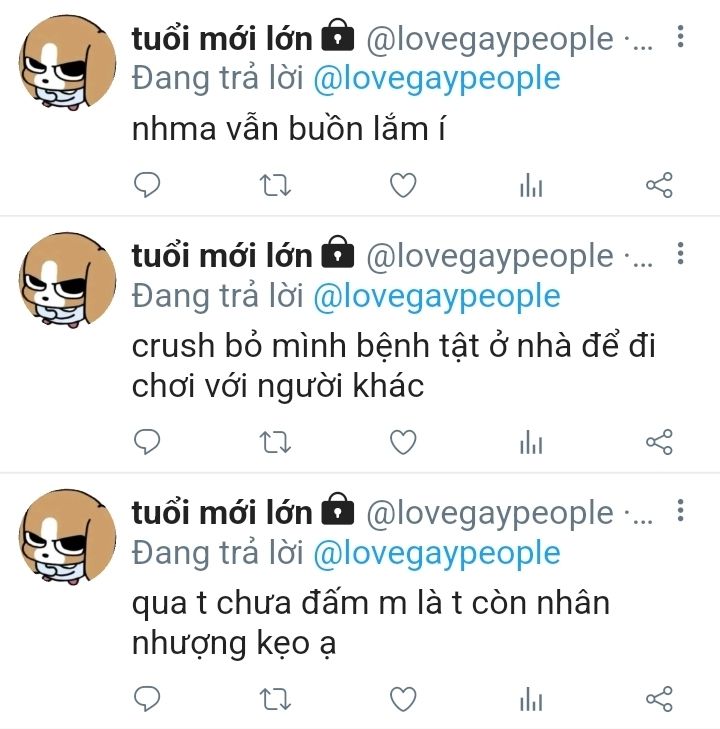720x729 pixels.
Task: Reply to the "qua t chưa đấm m" tweet
Action: click(147, 698)
